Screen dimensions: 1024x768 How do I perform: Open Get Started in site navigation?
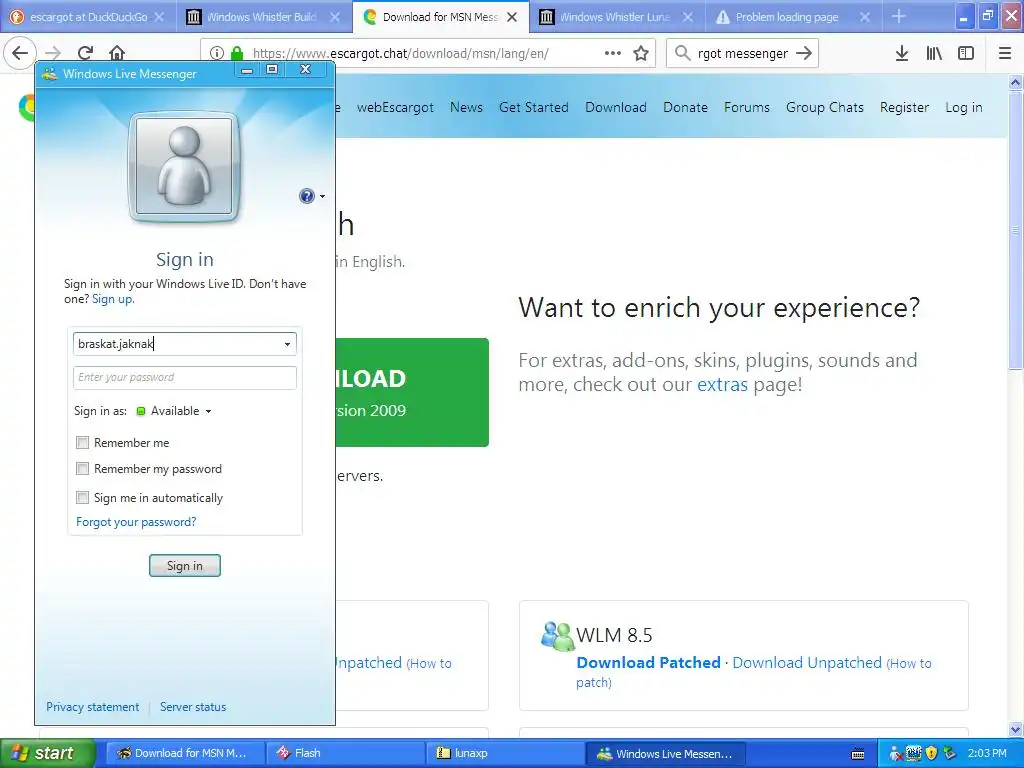point(534,107)
